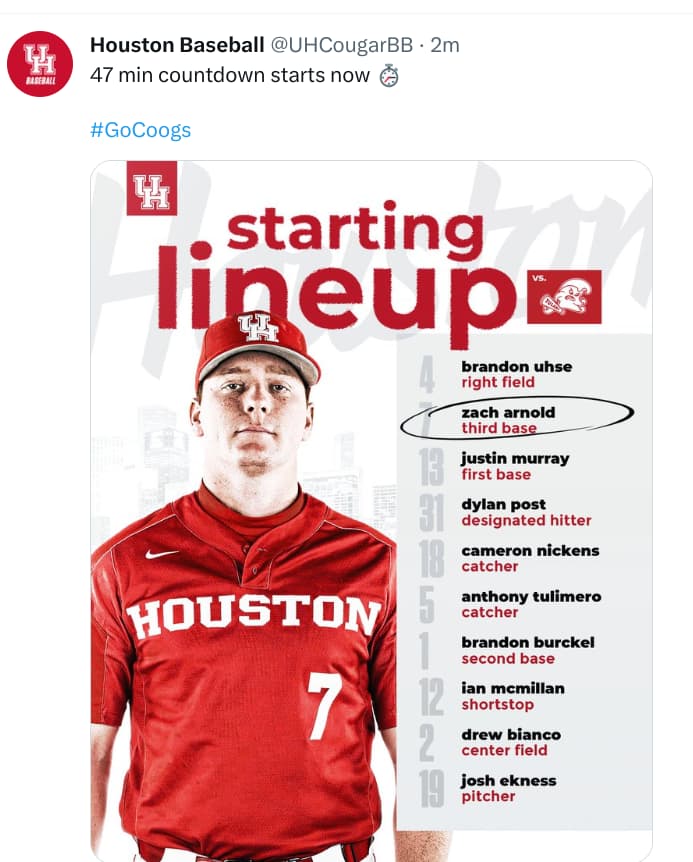Click the Nike swoosh on jersey

click(161, 554)
